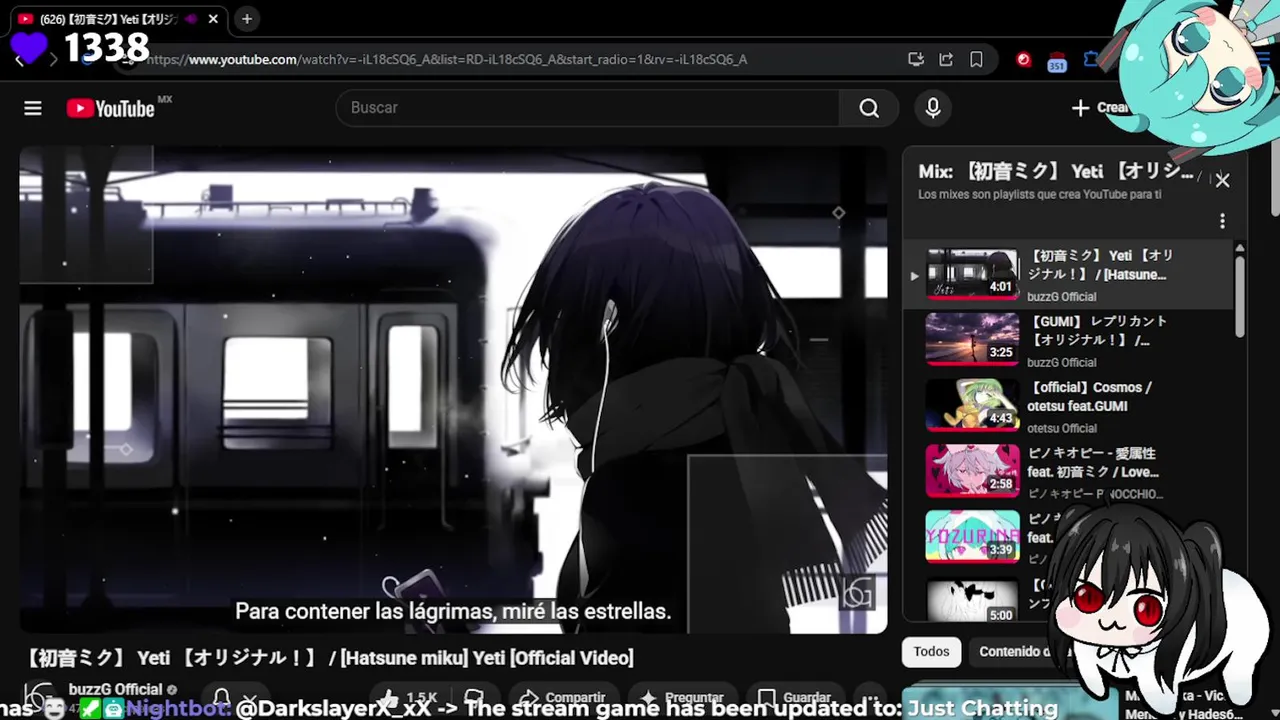Open the extension icon with 351 badge
Image resolution: width=1280 pixels, height=720 pixels.
pyautogui.click(x=1057, y=61)
